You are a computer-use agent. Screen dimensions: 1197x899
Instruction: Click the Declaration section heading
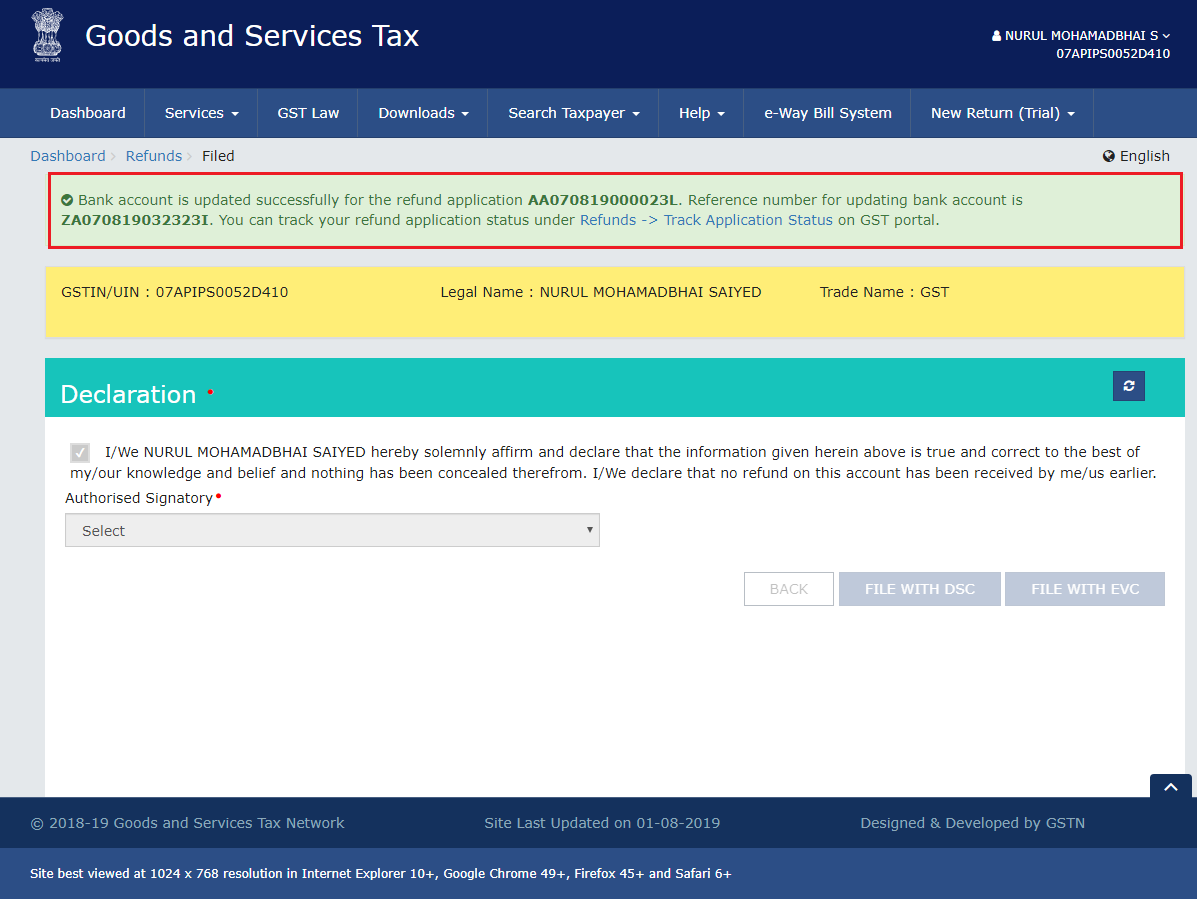click(128, 395)
